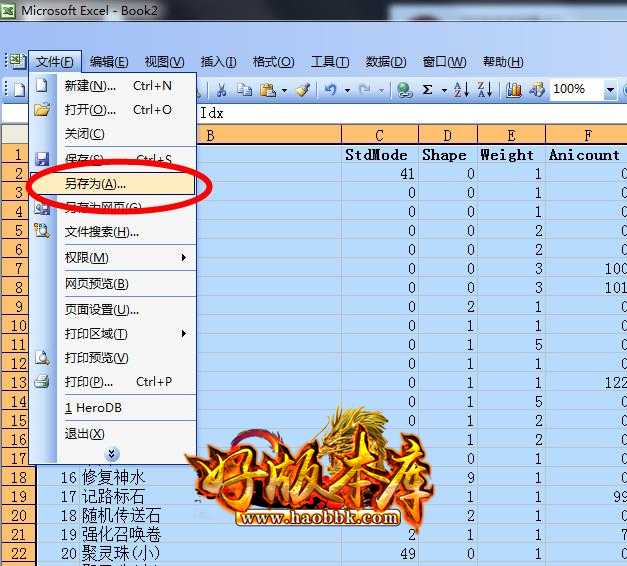Click the 100% zoom input box

(x=576, y=89)
